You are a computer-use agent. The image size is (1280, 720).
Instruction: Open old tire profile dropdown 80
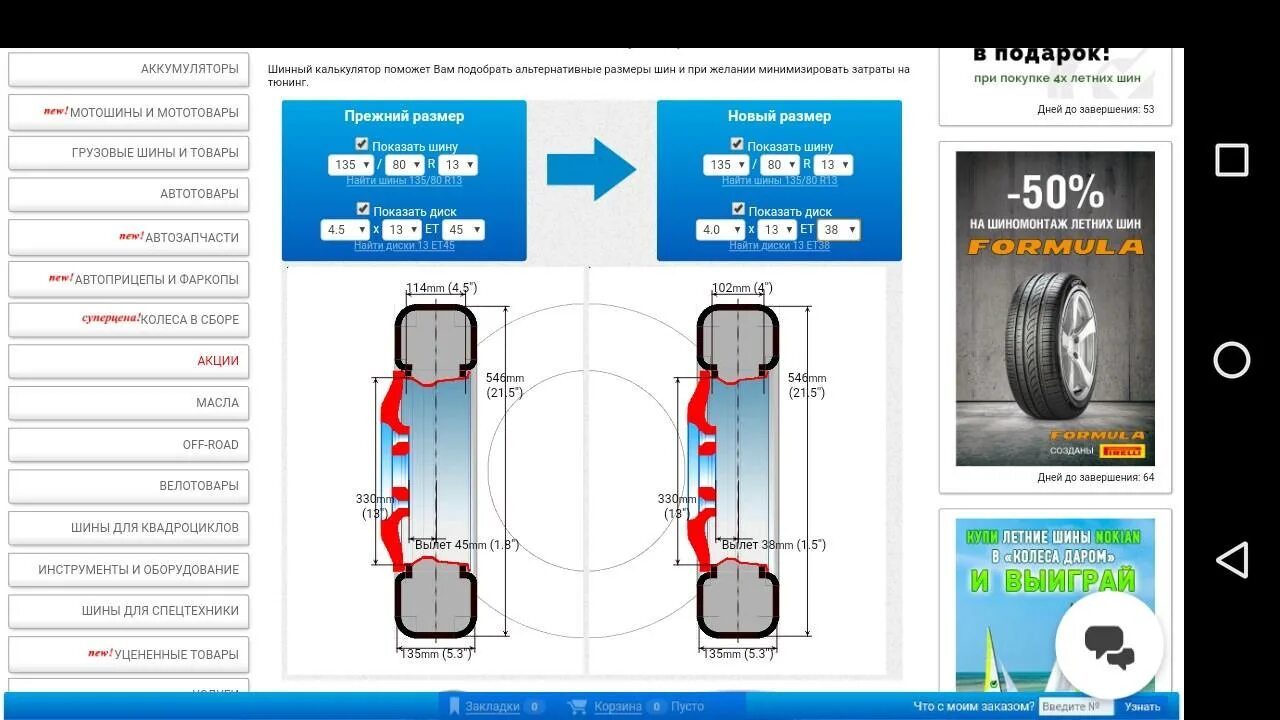[x=404, y=165]
